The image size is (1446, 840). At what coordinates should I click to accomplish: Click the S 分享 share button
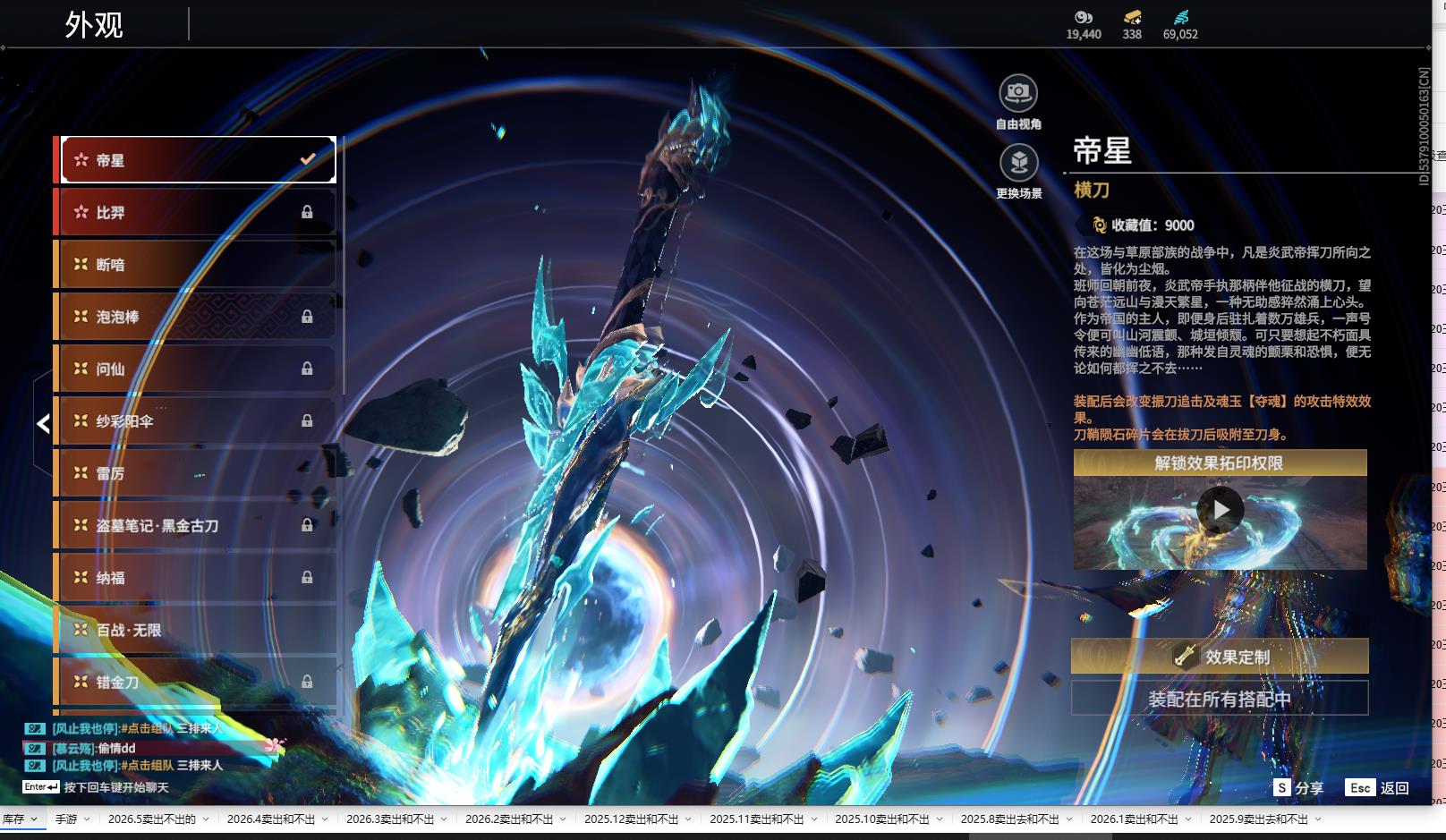1298,788
